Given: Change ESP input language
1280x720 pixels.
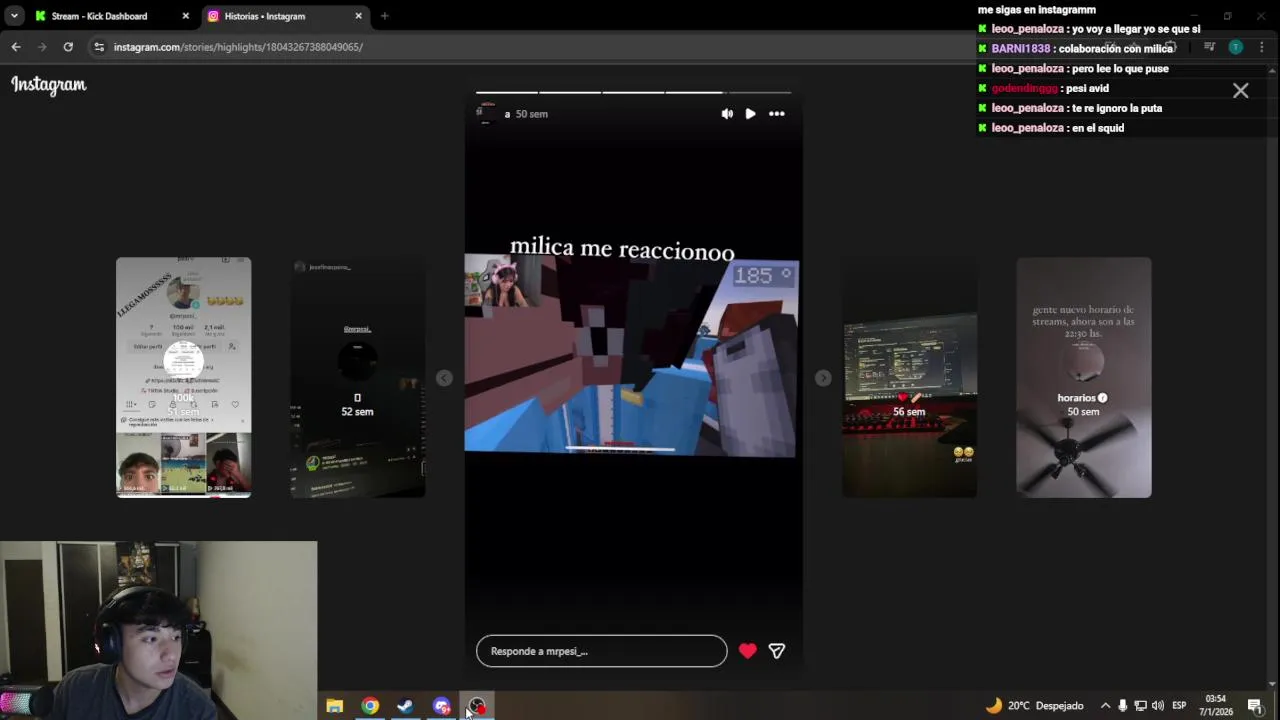Looking at the screenshot, I should click(x=1179, y=706).
